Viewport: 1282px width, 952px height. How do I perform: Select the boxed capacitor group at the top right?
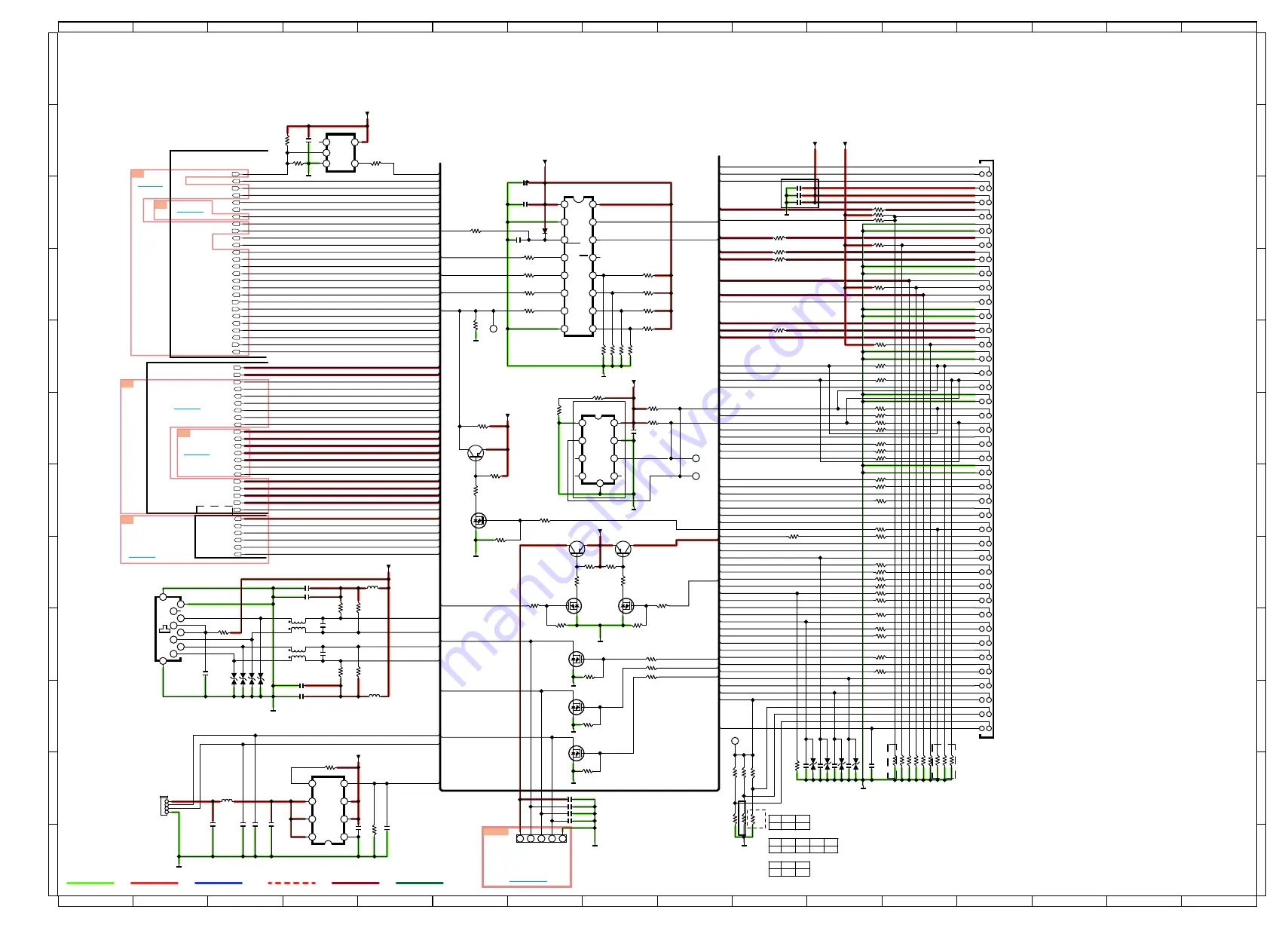800,194
